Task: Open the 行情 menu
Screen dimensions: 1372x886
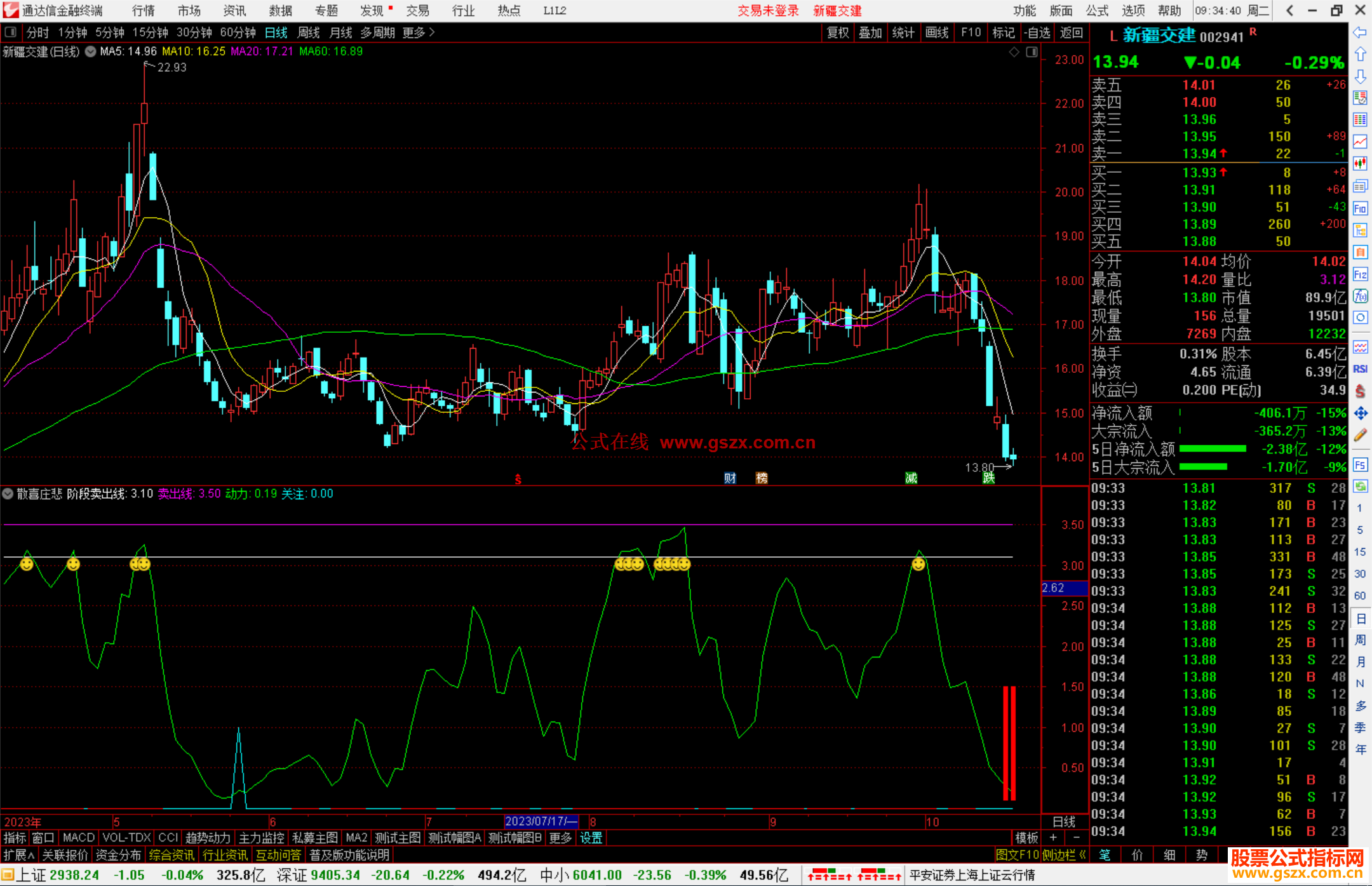Action: [x=143, y=11]
